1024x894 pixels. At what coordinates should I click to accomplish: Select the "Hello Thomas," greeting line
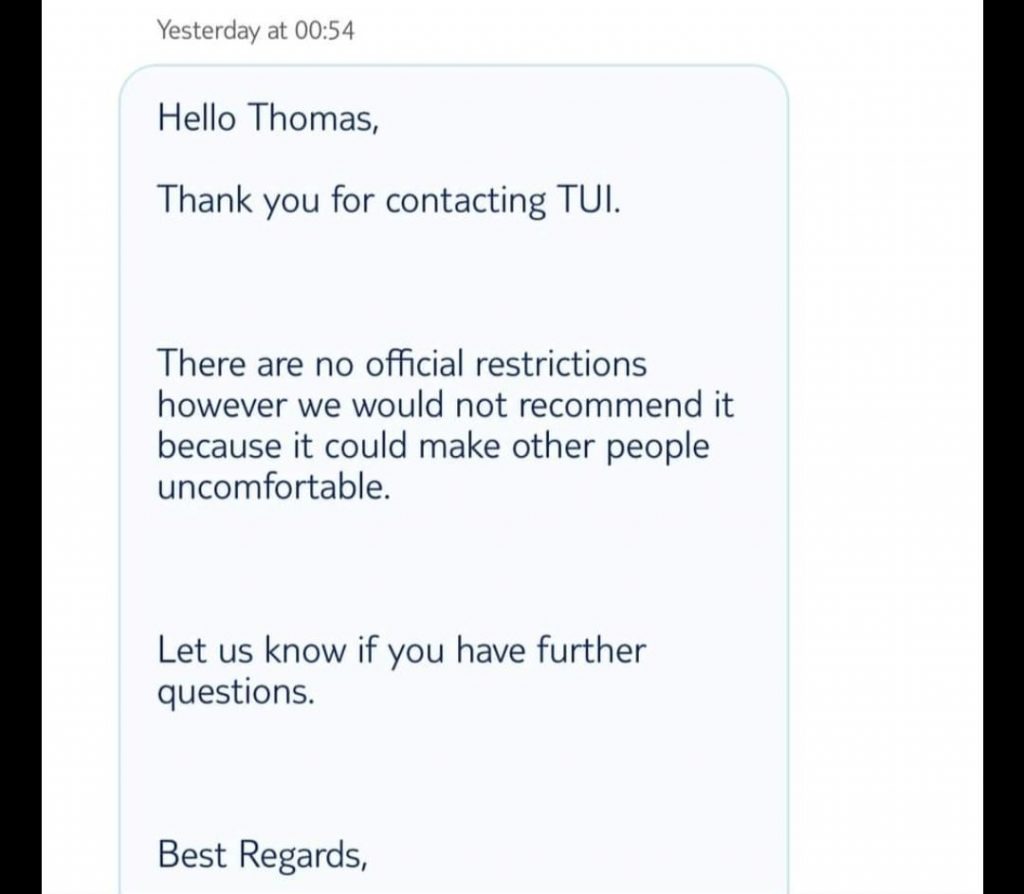268,118
